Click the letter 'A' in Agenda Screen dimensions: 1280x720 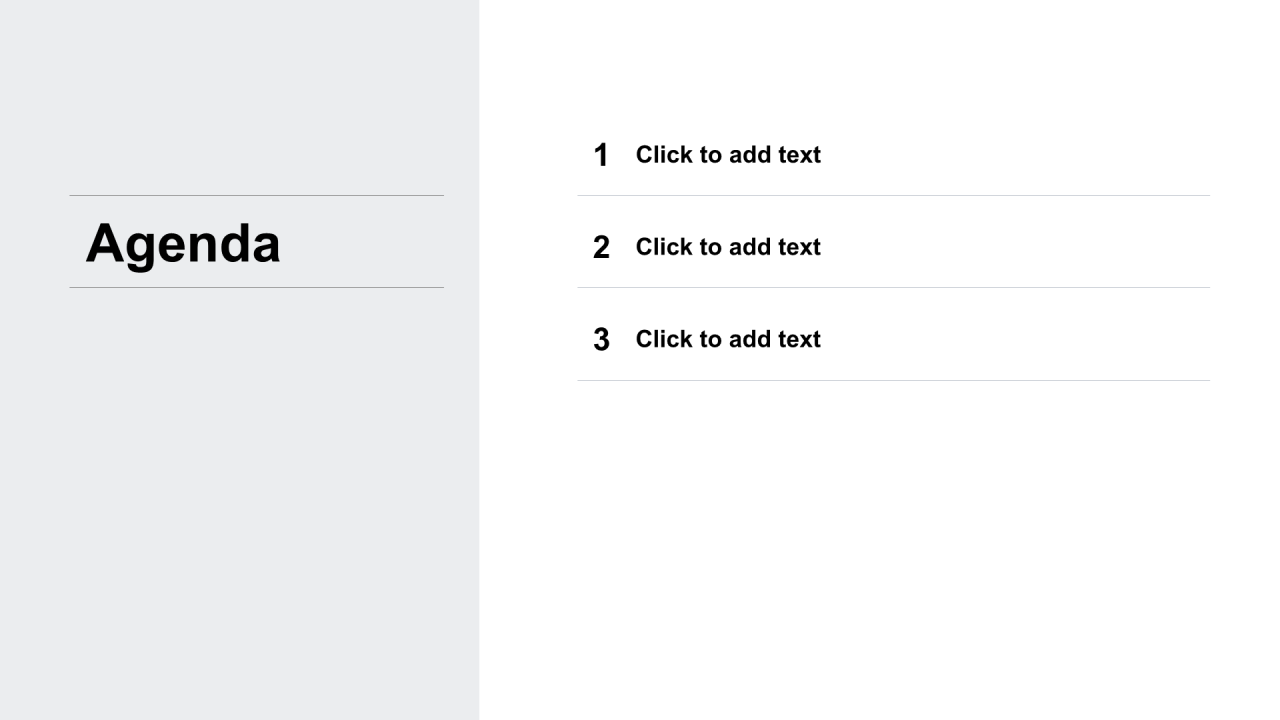point(106,243)
